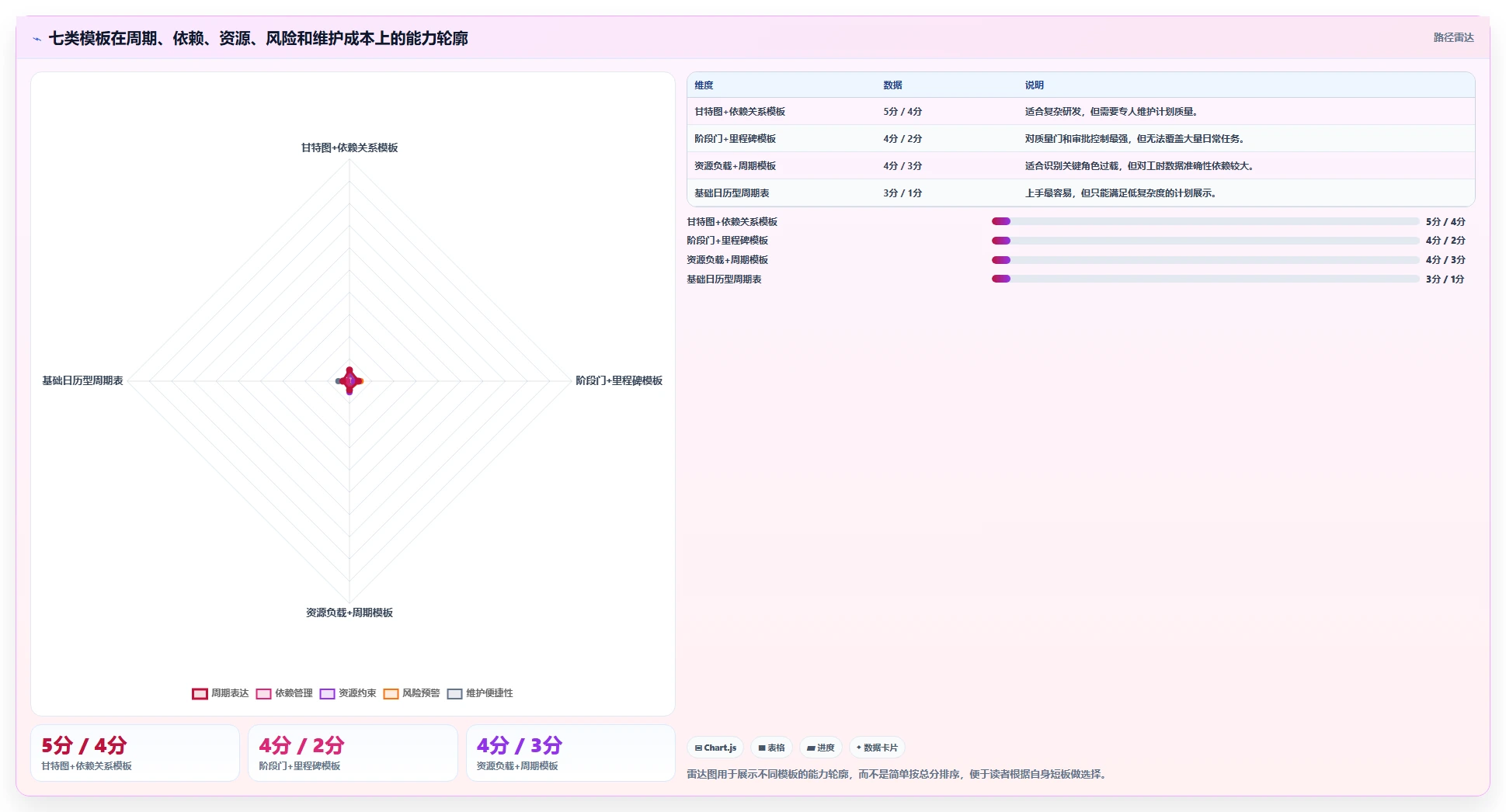The width and height of the screenshot is (1506, 812).
Task: Toggle the 依赖管理 legend swatch
Action: pyautogui.click(x=263, y=693)
